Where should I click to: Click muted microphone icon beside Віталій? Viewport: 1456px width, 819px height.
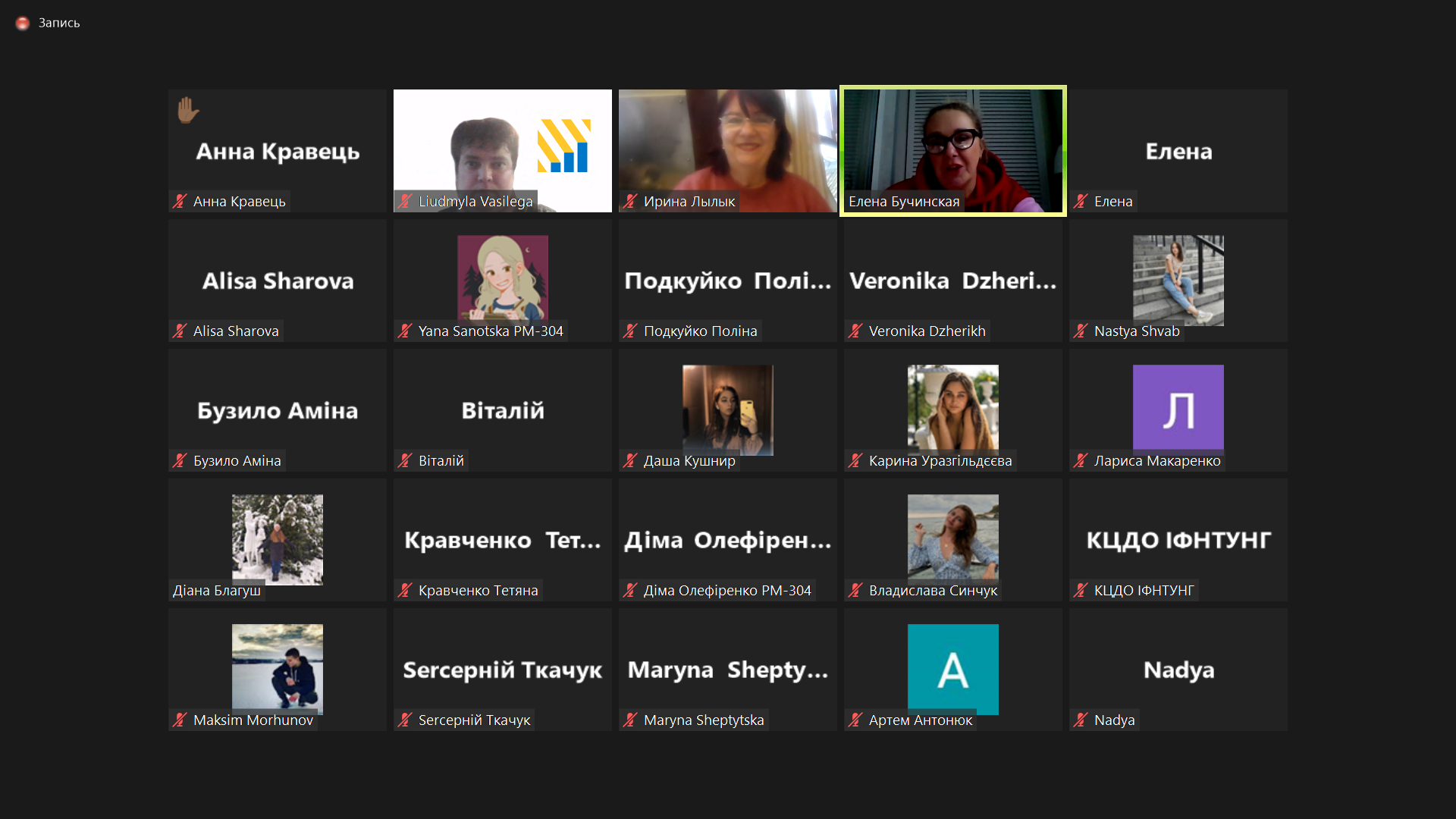pyautogui.click(x=405, y=461)
